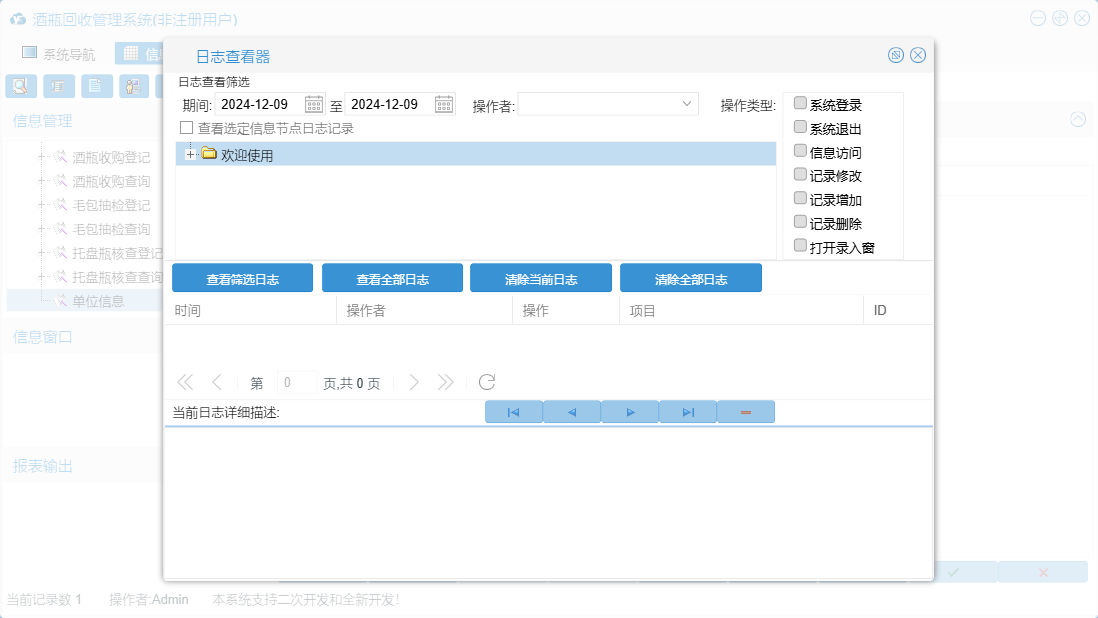Enable the 系统登录 operation type checkbox
Image resolution: width=1098 pixels, height=618 pixels.
(x=800, y=103)
